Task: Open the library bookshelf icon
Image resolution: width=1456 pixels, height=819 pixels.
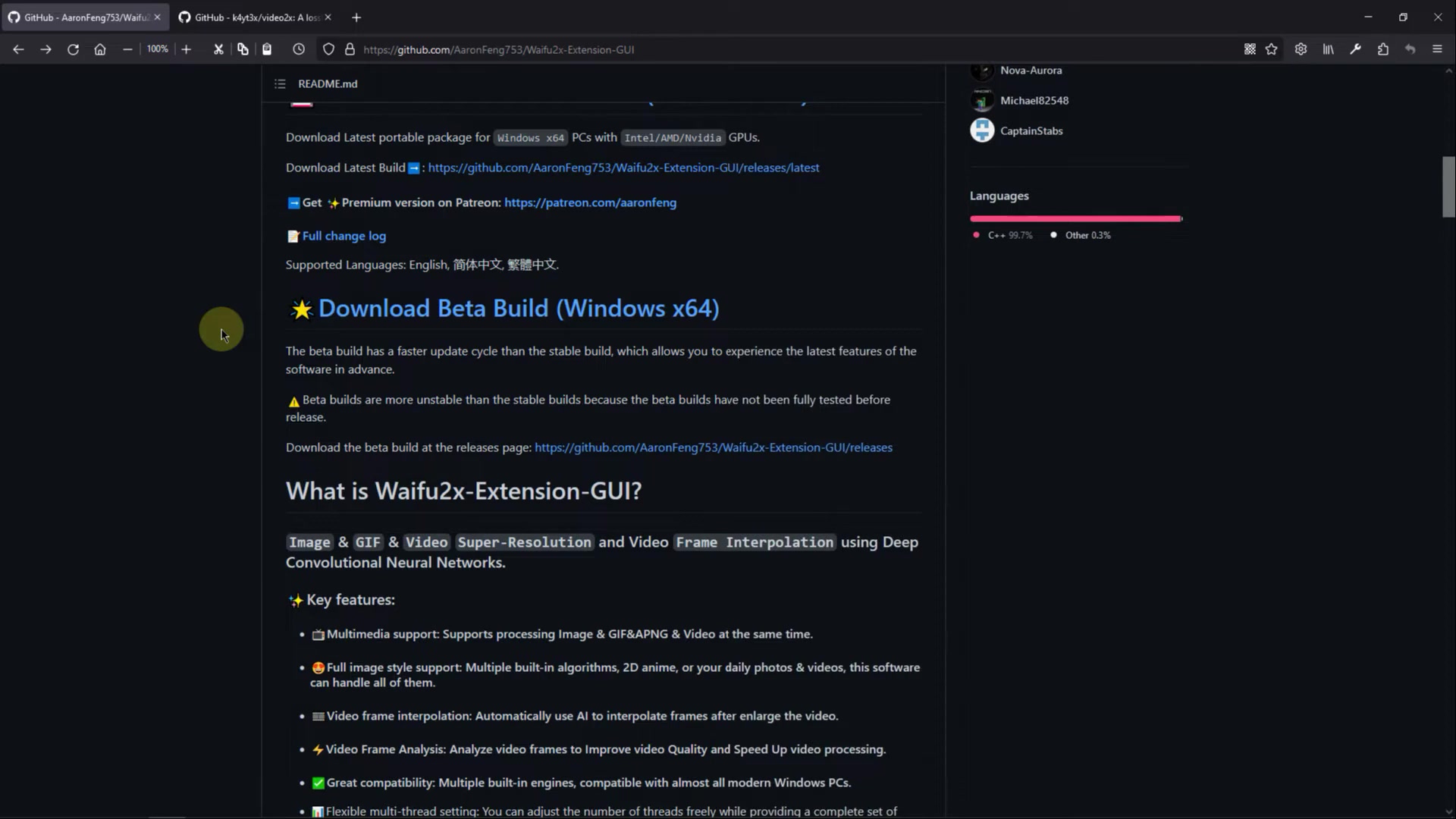Action: pyautogui.click(x=1329, y=49)
